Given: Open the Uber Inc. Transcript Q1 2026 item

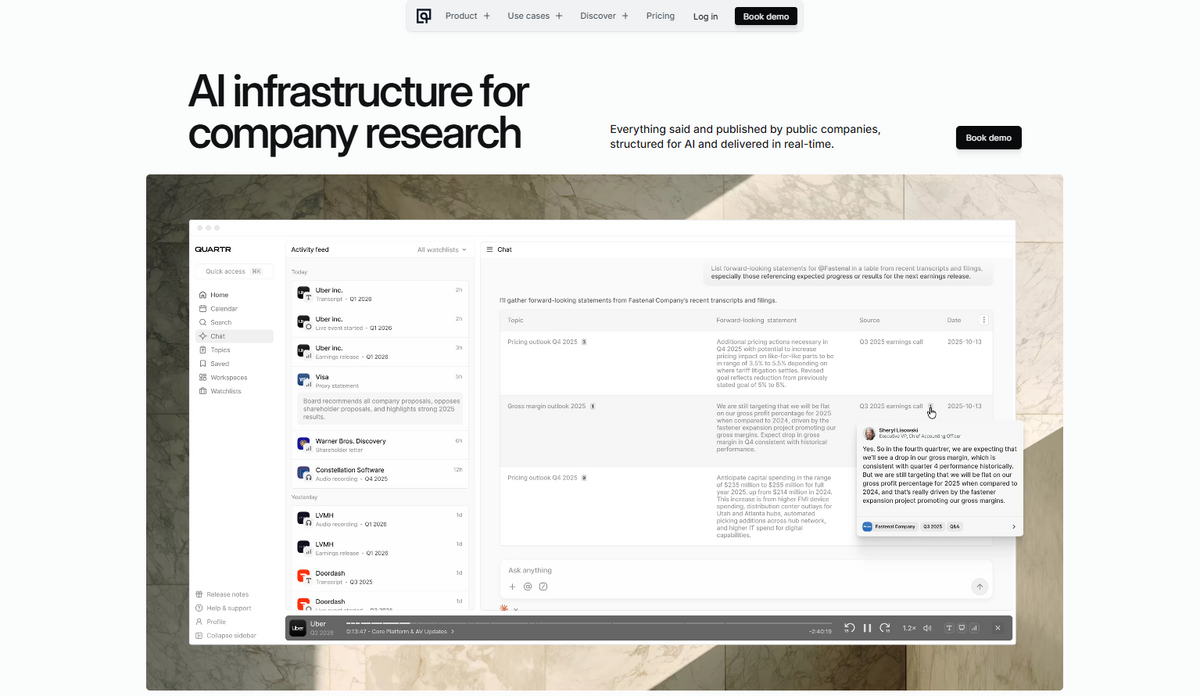Looking at the screenshot, I should tap(380, 294).
